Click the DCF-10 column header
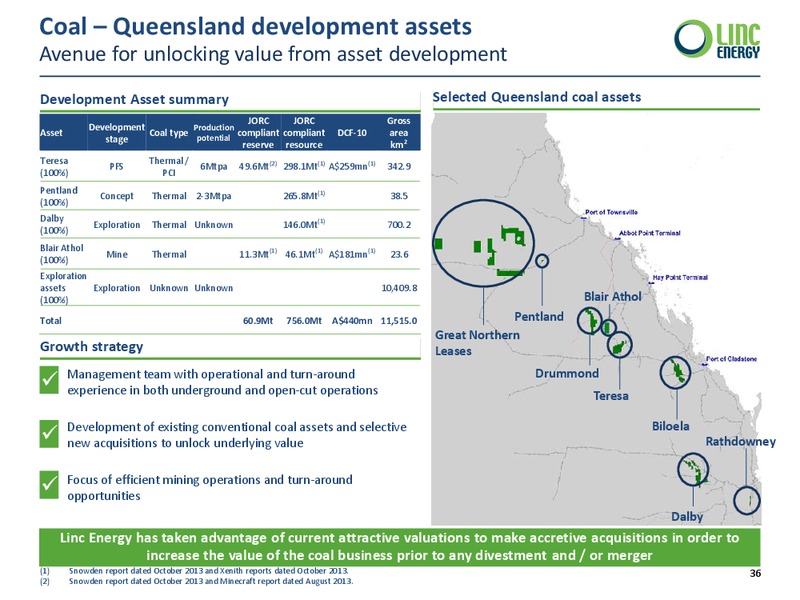The image size is (800, 600). (352, 133)
